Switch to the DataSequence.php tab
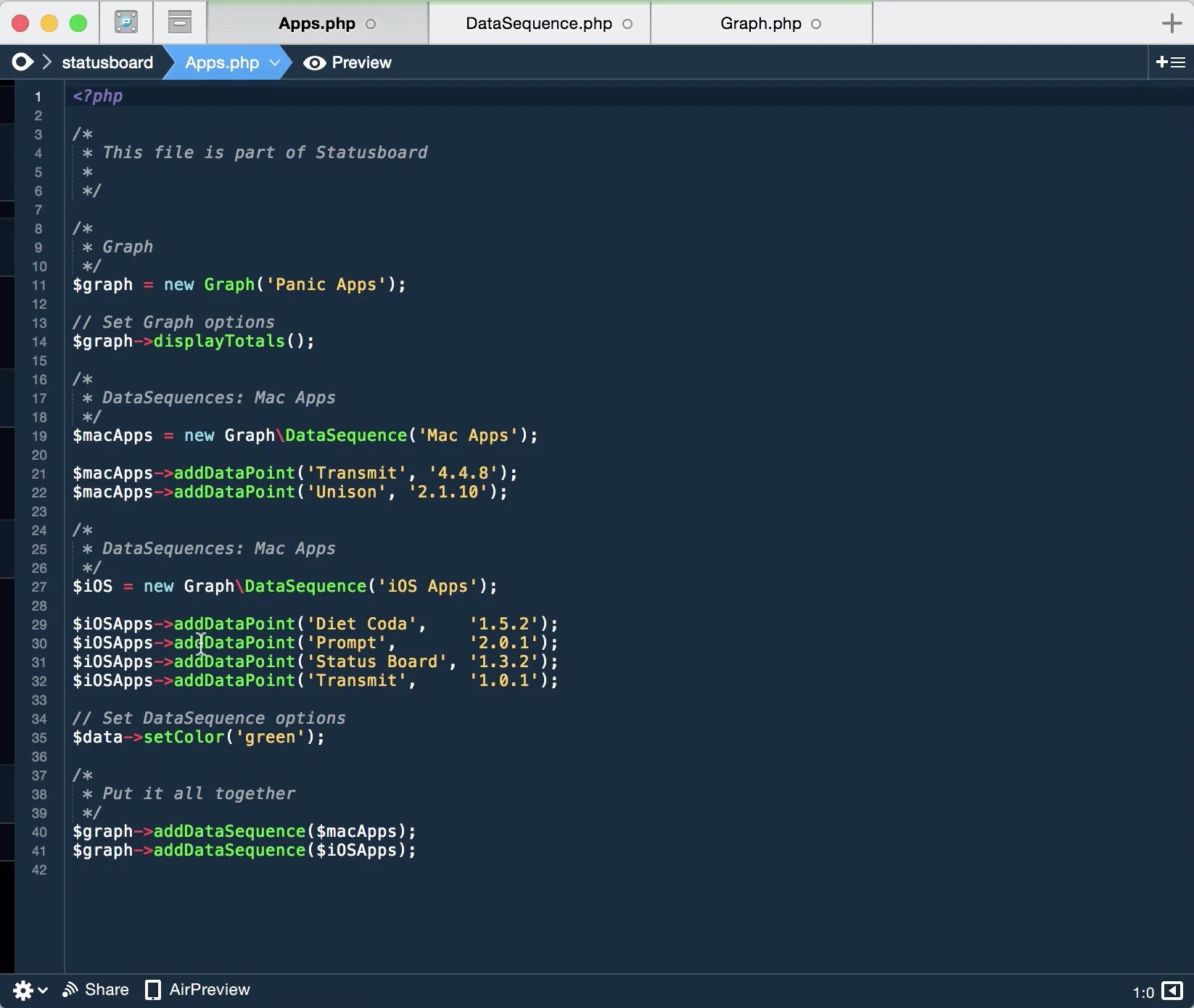1194x1008 pixels. click(x=540, y=23)
